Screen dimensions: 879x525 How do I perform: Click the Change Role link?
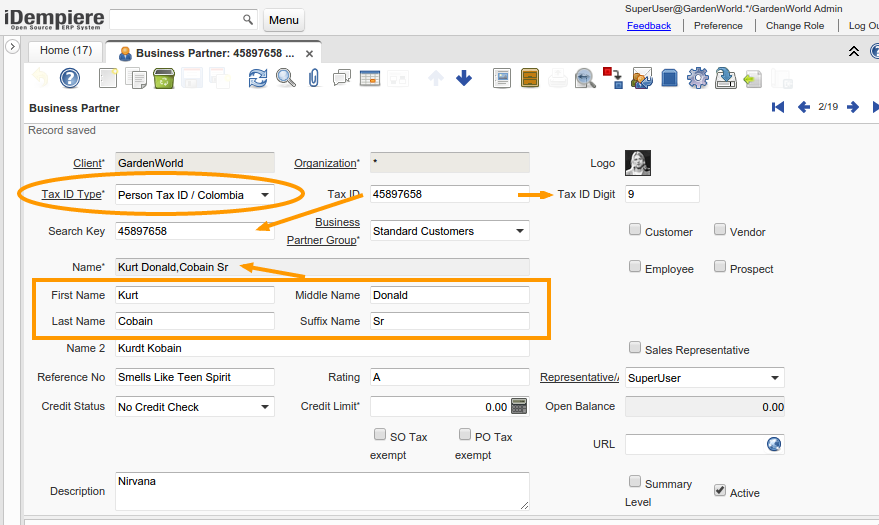click(795, 26)
